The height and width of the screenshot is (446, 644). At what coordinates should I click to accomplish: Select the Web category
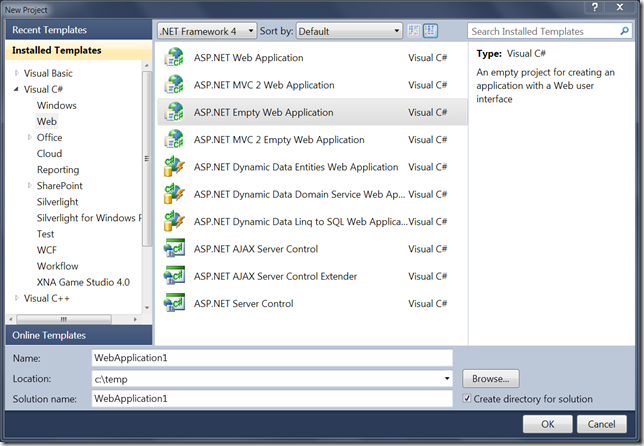click(x=47, y=121)
